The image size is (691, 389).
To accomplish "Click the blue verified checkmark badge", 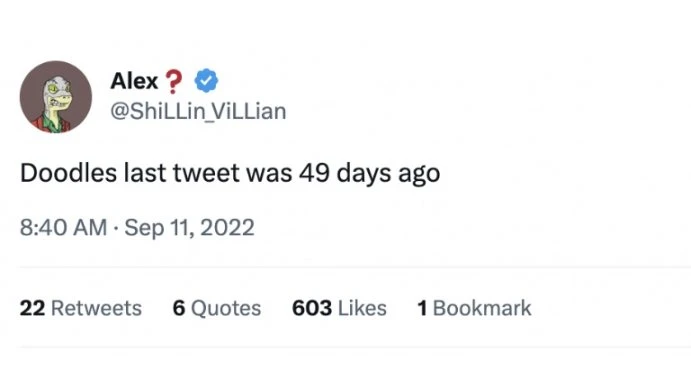I will 206,81.
